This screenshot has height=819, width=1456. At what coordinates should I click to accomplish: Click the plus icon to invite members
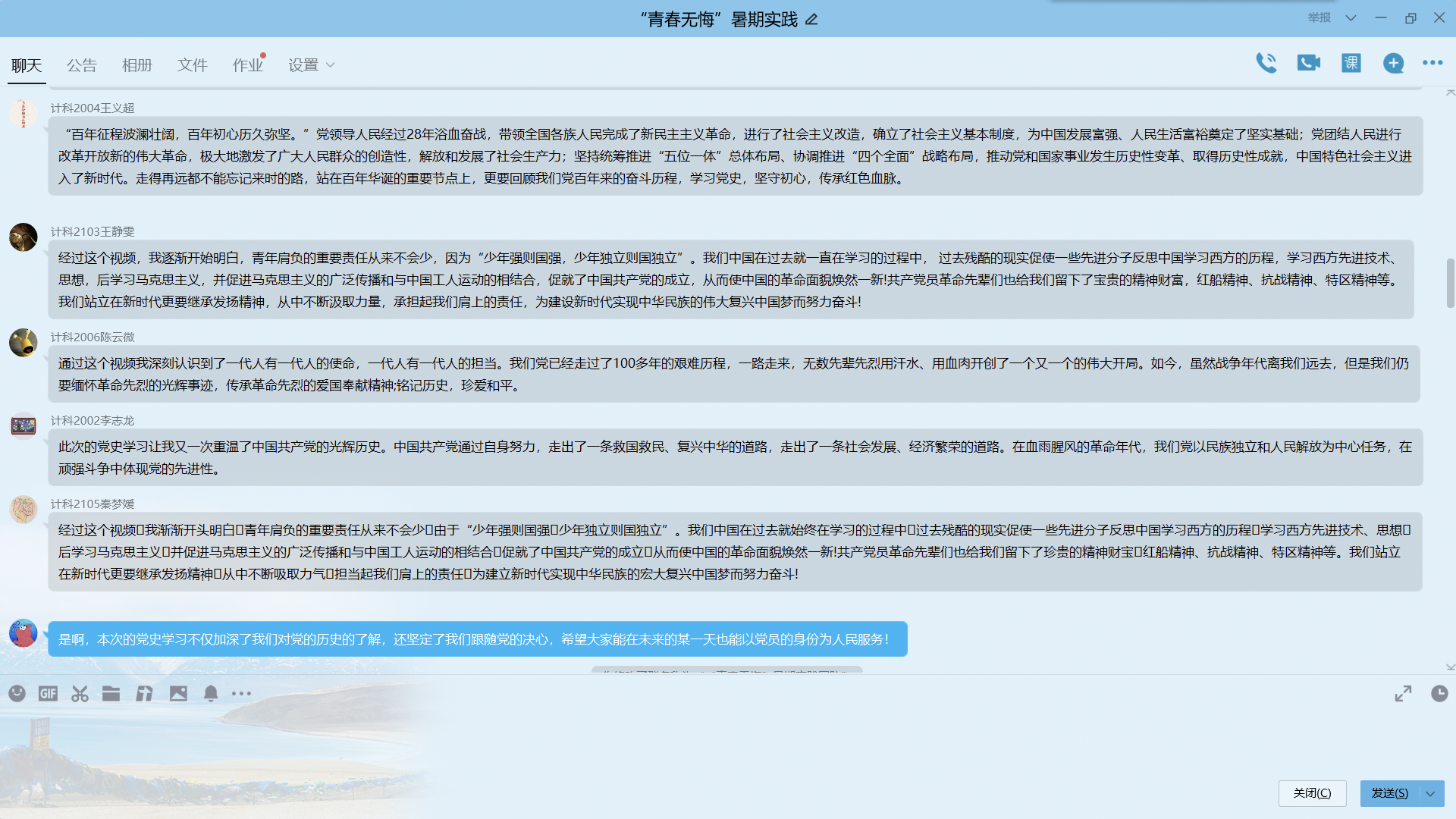[1393, 63]
